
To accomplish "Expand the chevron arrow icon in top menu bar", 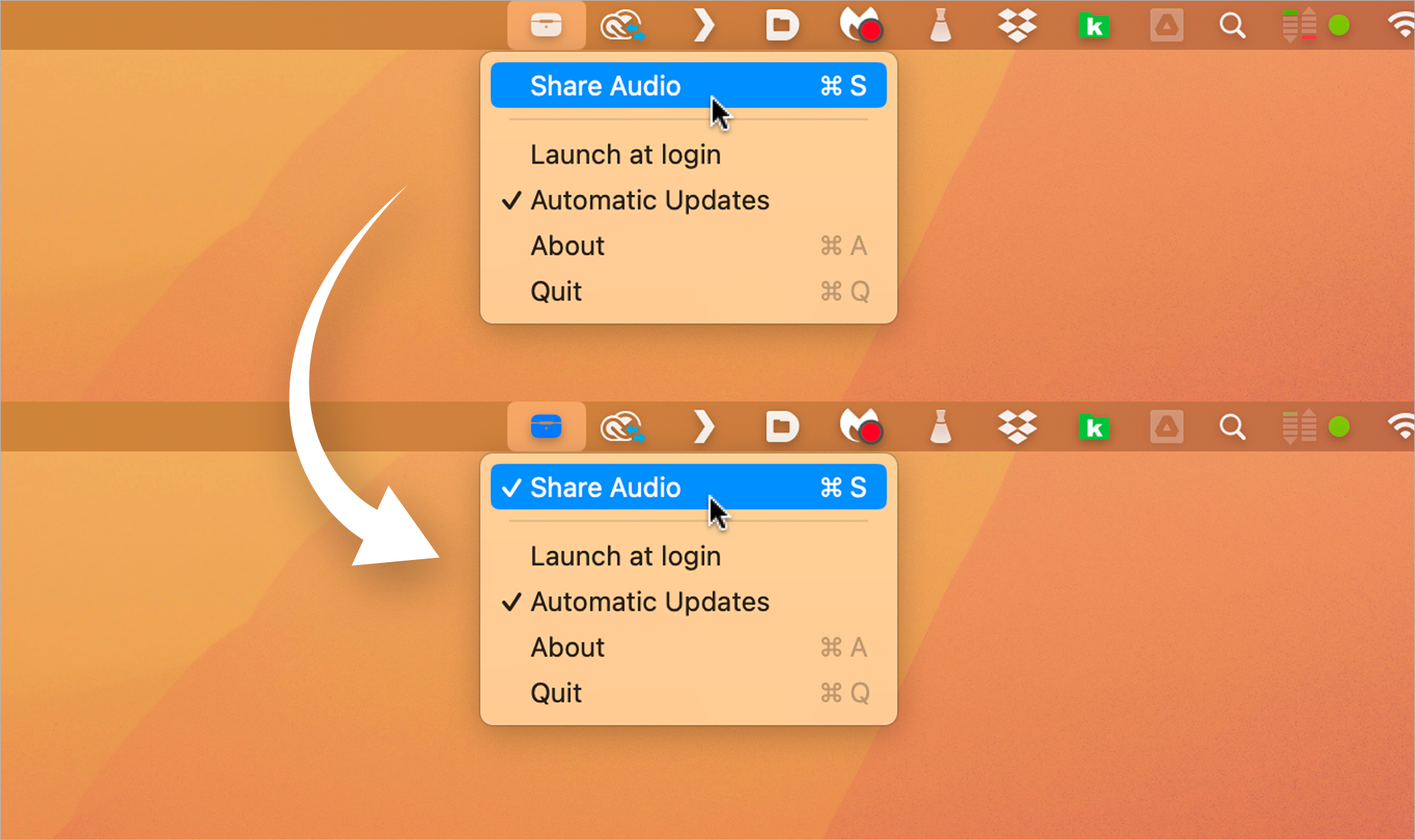I will pyautogui.click(x=704, y=26).
